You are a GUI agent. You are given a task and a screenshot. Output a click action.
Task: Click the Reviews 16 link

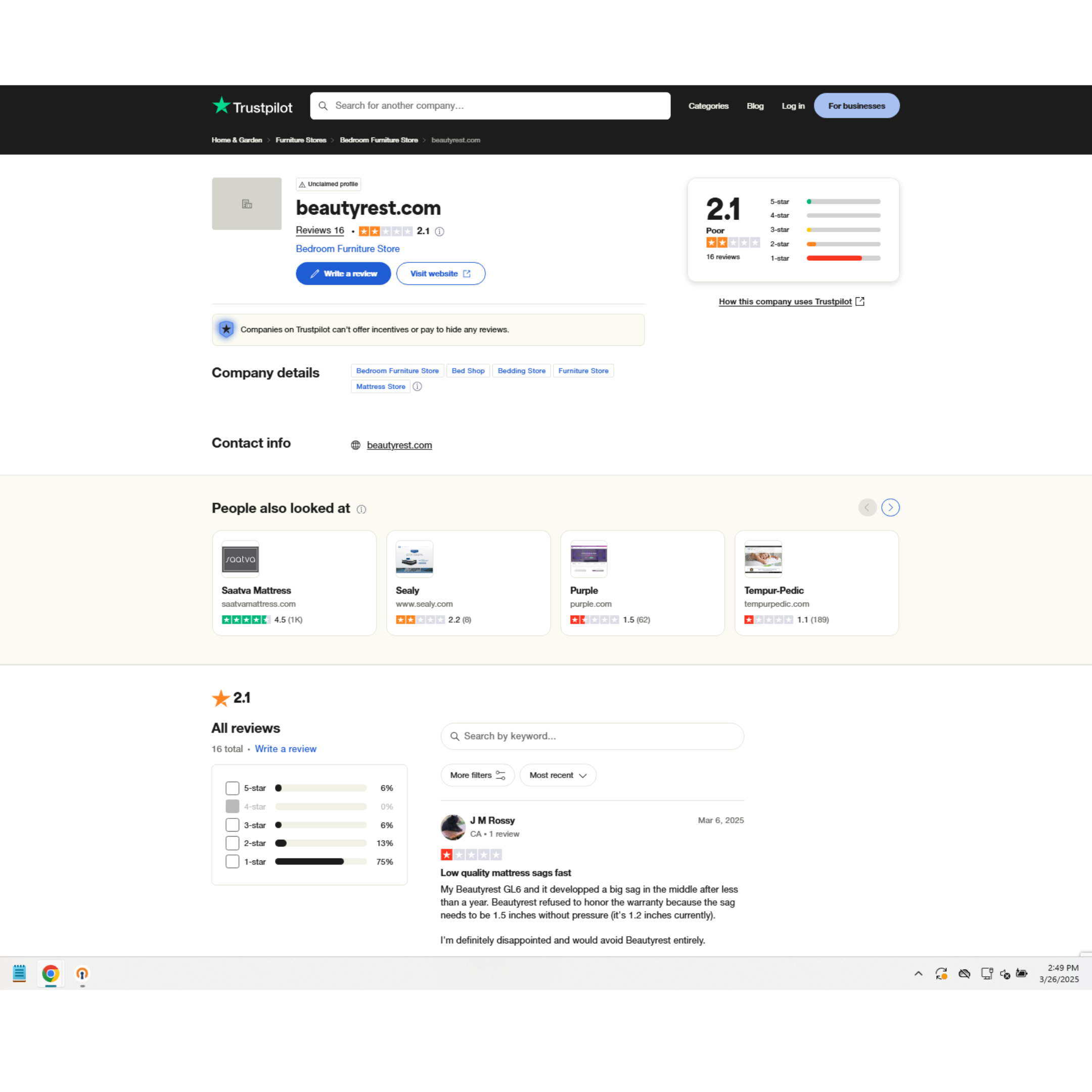[x=320, y=231]
